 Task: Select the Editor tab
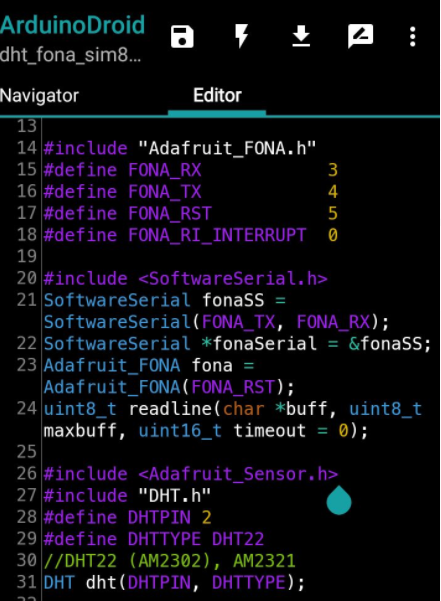point(217,95)
